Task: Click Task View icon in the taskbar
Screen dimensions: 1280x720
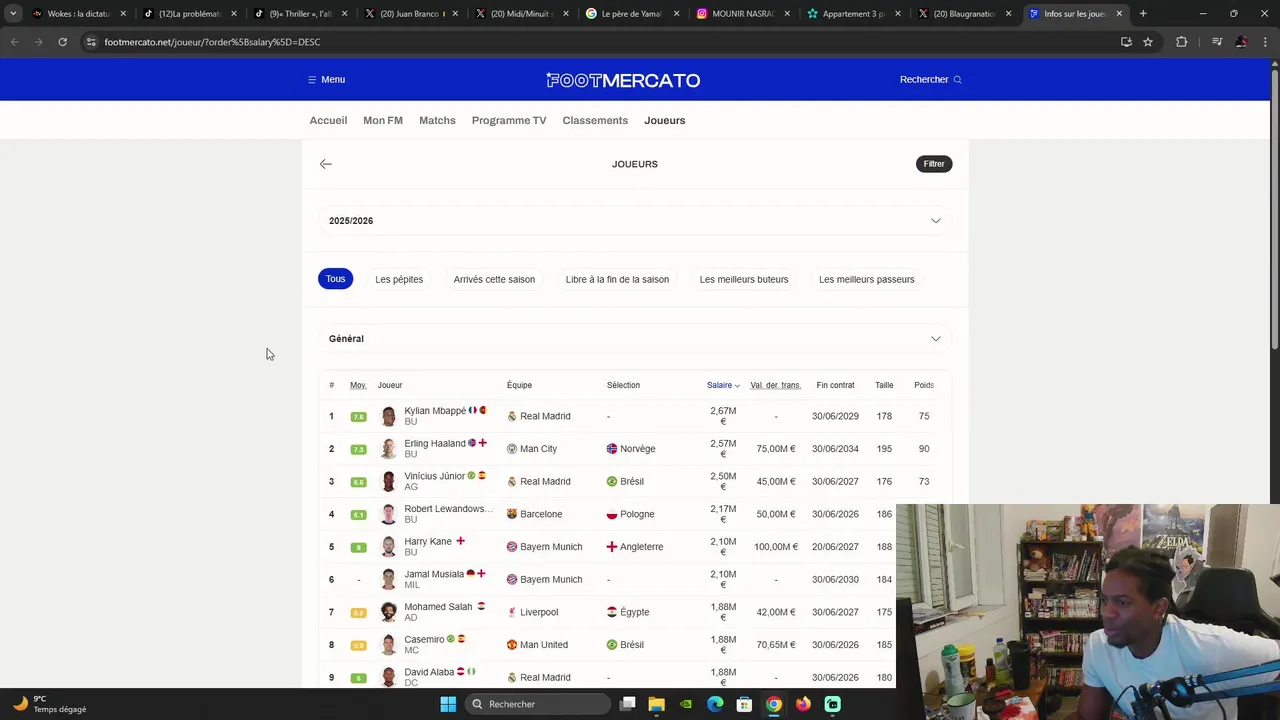Action: [x=627, y=704]
